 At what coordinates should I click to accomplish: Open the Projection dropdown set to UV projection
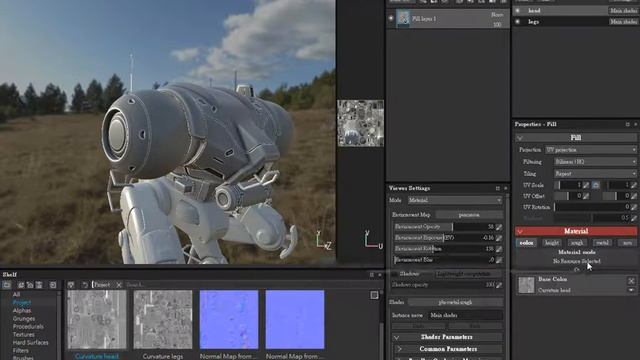coord(591,150)
